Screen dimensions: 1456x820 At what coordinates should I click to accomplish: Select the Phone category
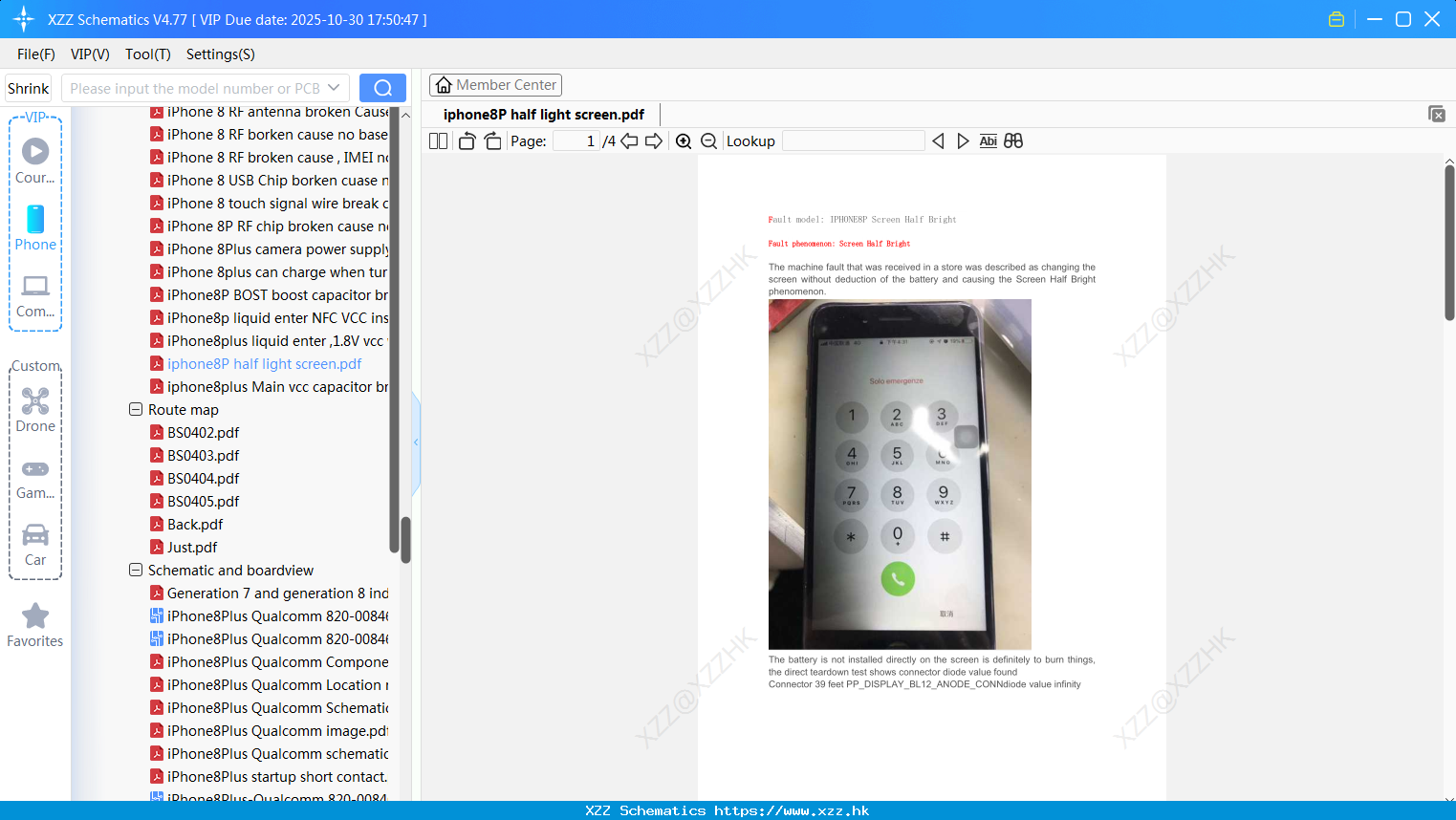pyautogui.click(x=35, y=227)
